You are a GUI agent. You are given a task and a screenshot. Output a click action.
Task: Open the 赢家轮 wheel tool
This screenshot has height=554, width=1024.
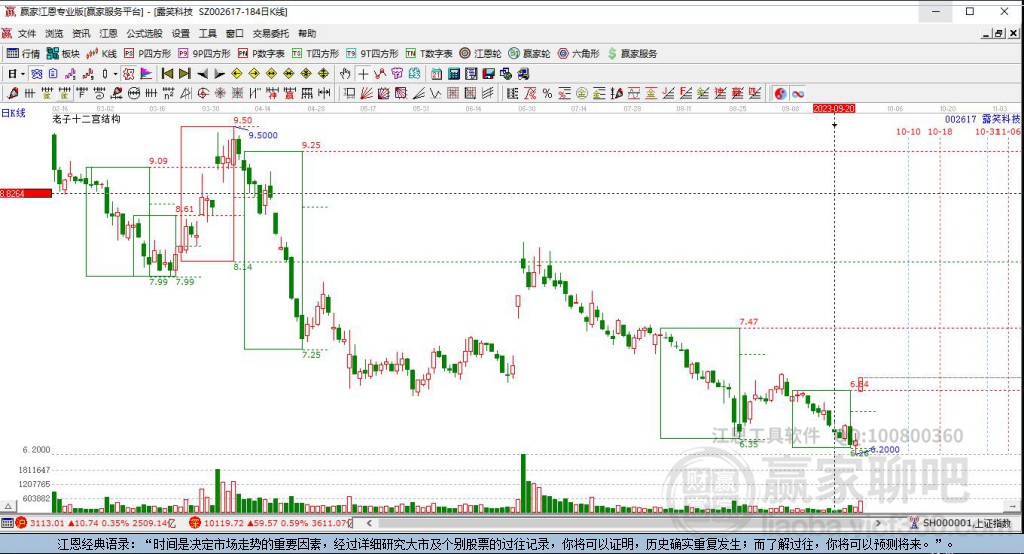[529, 54]
